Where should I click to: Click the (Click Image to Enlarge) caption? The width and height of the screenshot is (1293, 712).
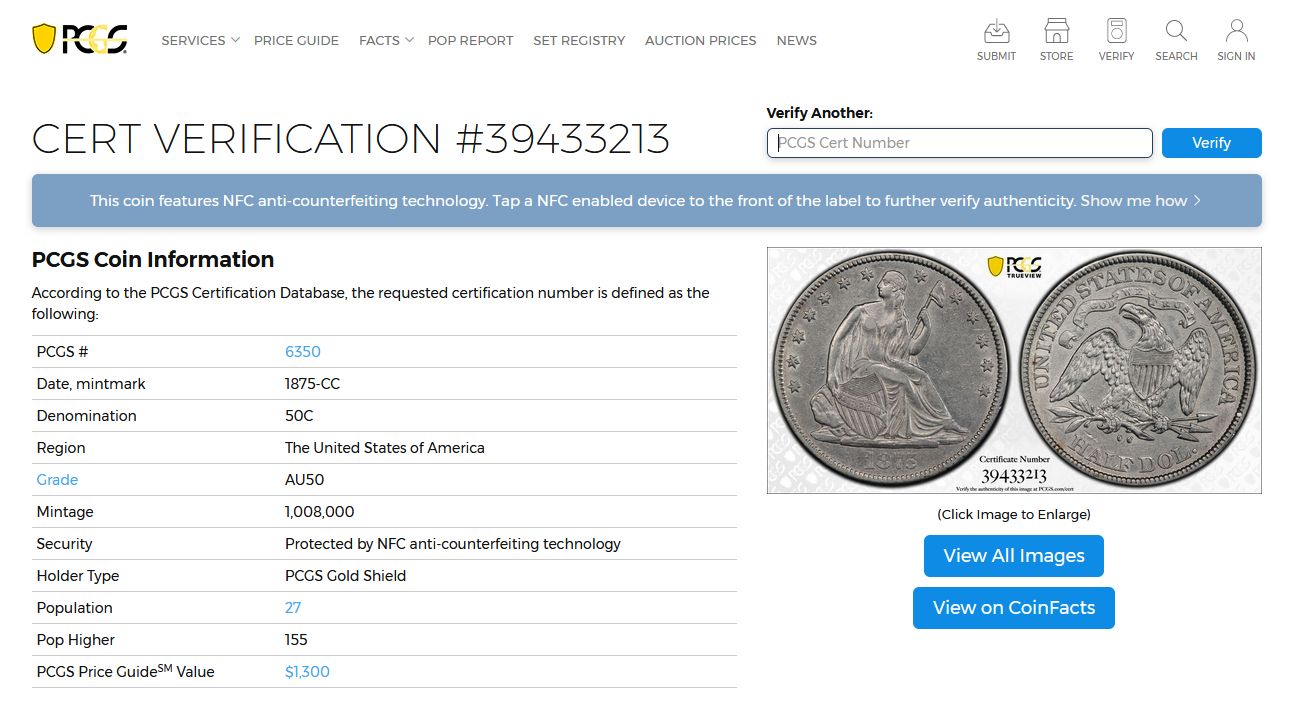coord(1014,515)
